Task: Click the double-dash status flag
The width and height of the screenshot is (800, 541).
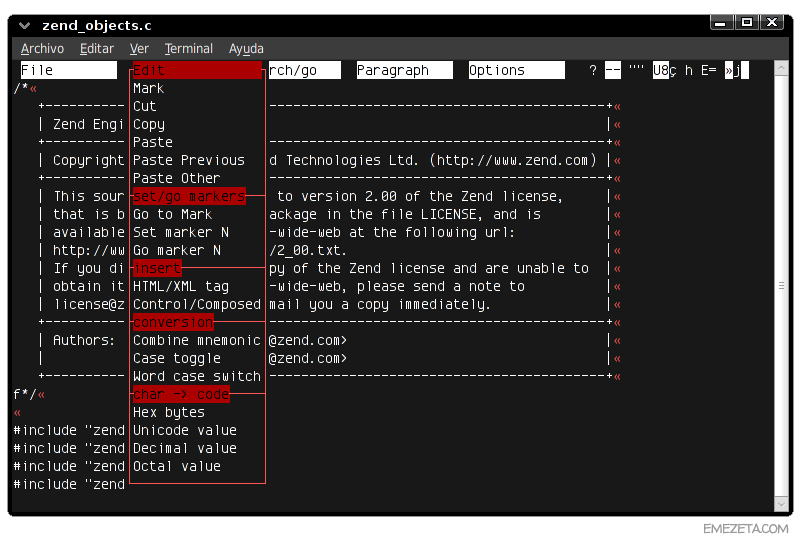Action: click(613, 70)
